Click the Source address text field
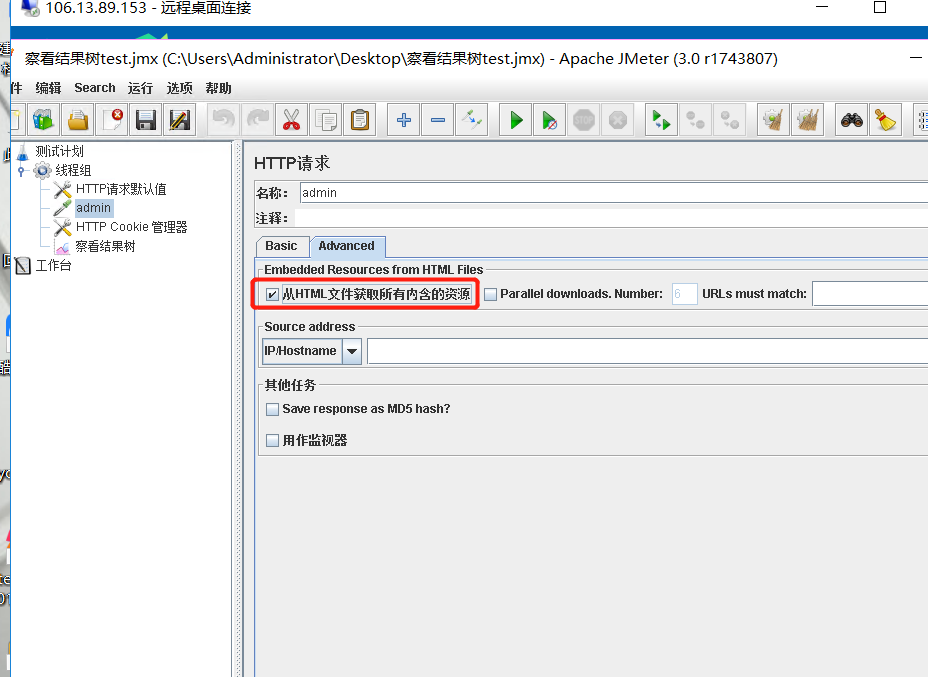 647,351
